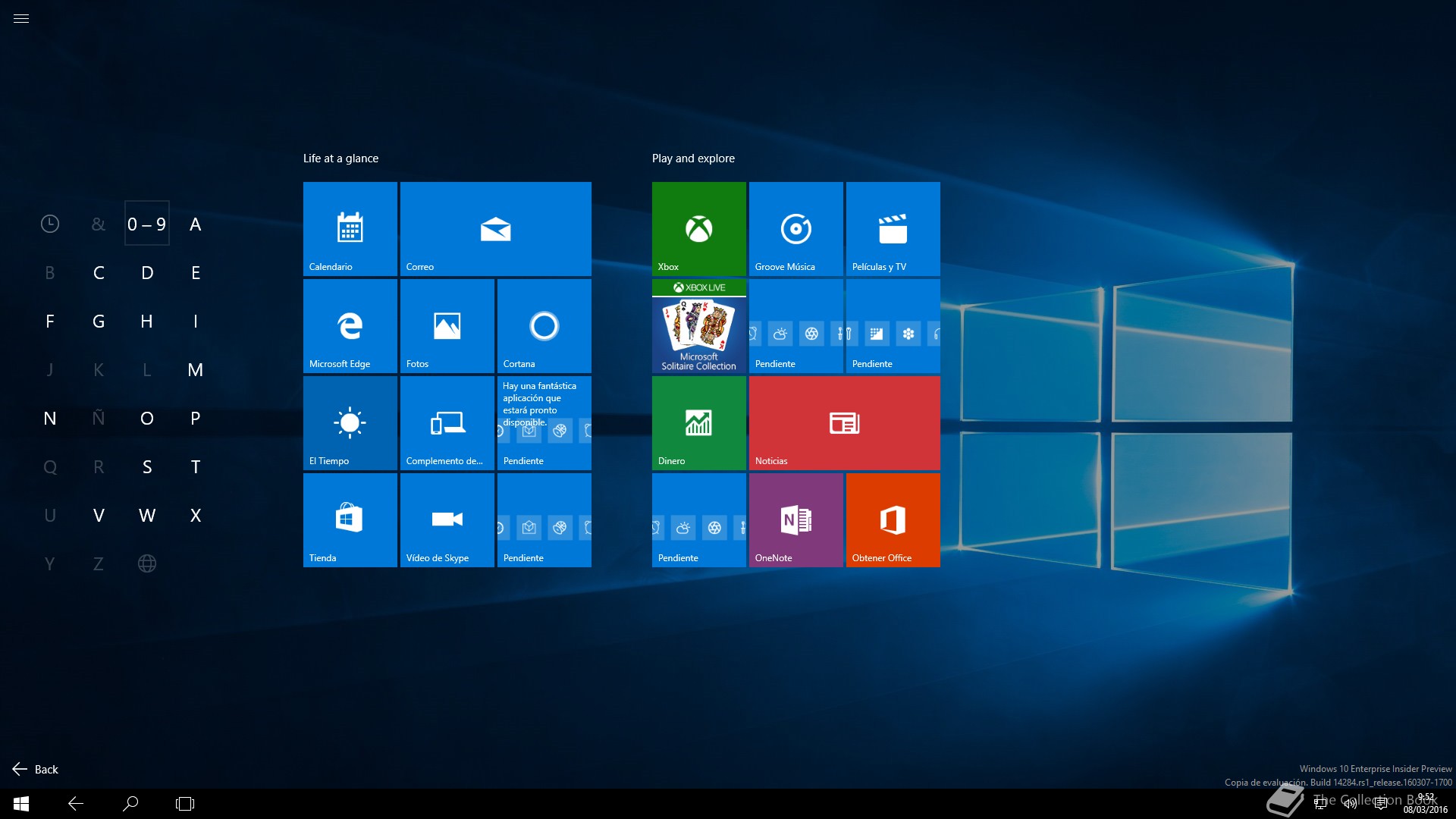Click the Windows Start button
1456x819 pixels.
(x=21, y=804)
